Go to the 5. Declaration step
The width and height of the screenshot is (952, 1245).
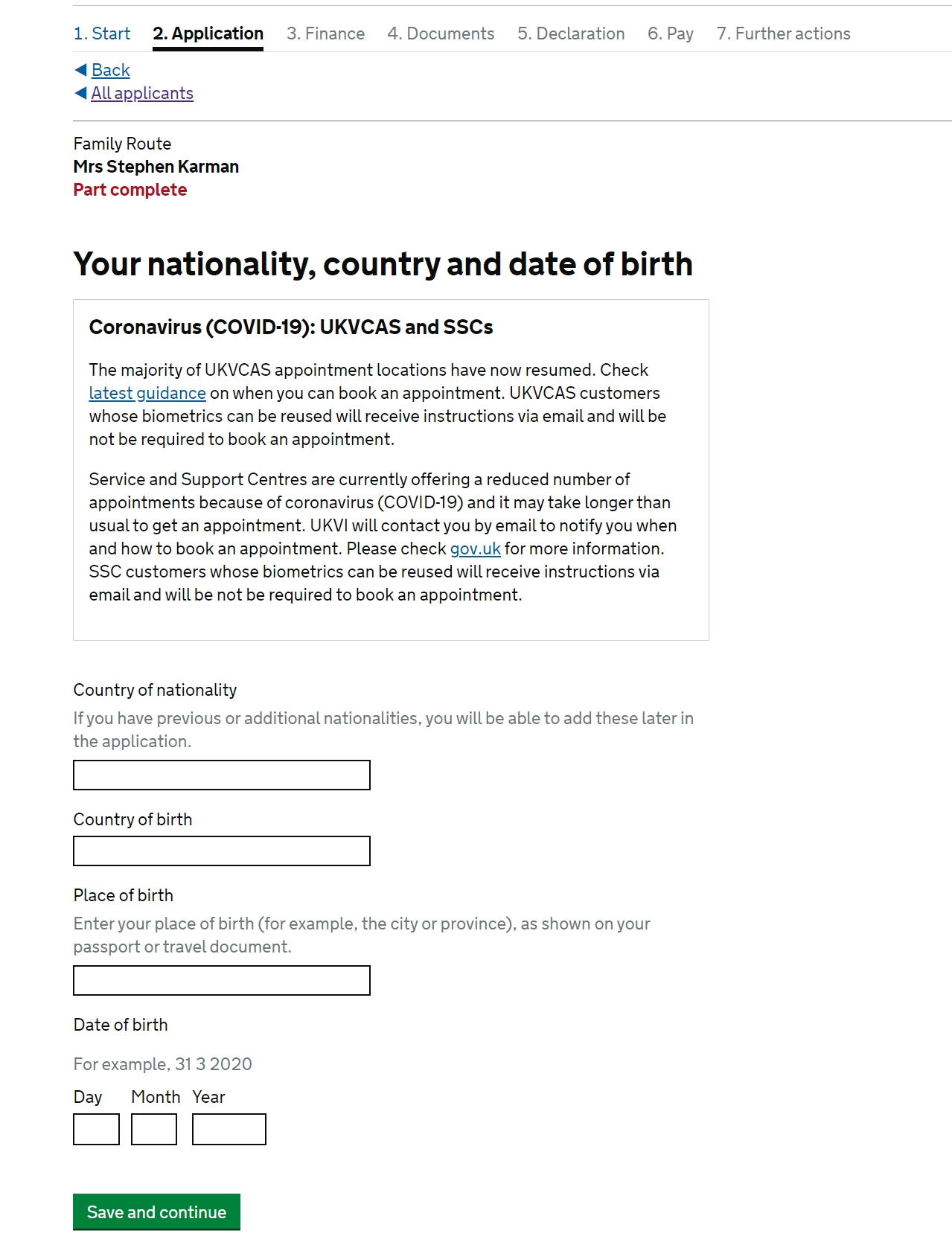571,33
